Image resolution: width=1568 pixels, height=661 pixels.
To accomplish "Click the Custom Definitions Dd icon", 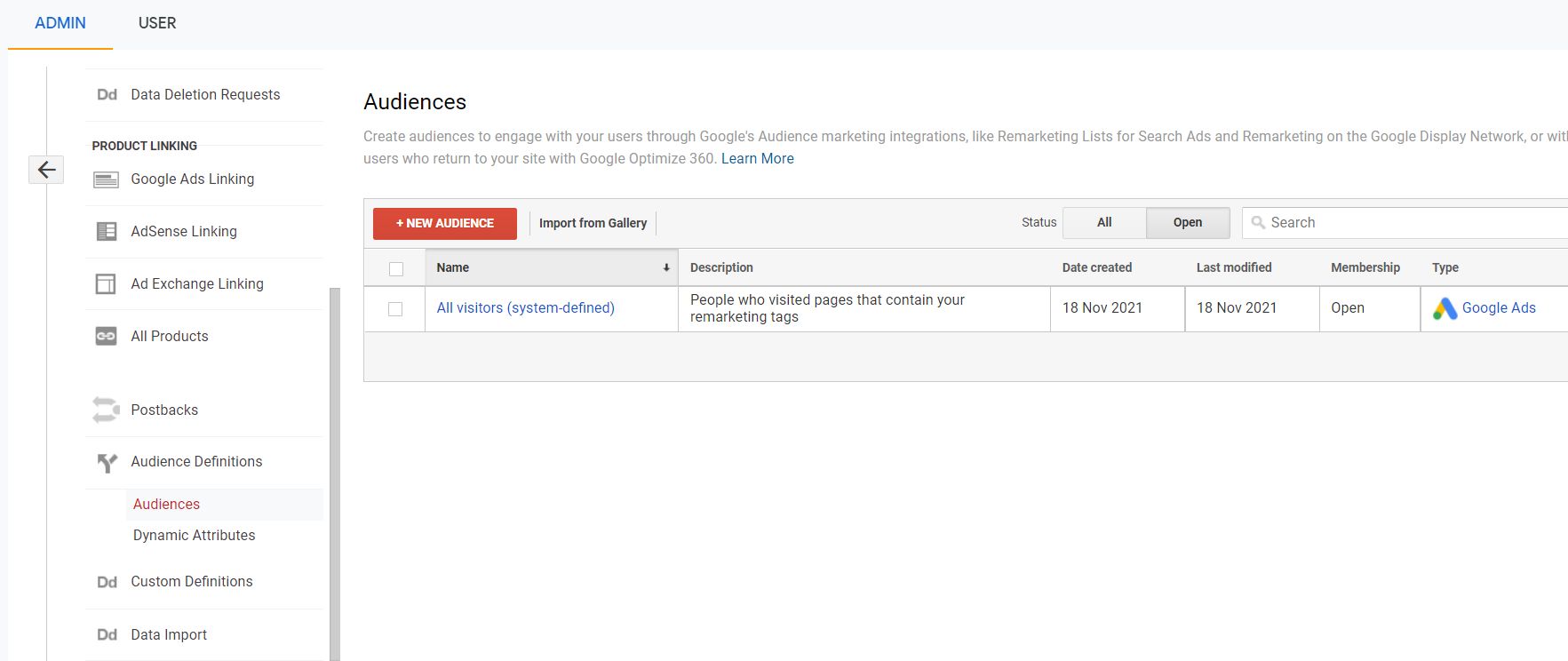I will [x=107, y=582].
